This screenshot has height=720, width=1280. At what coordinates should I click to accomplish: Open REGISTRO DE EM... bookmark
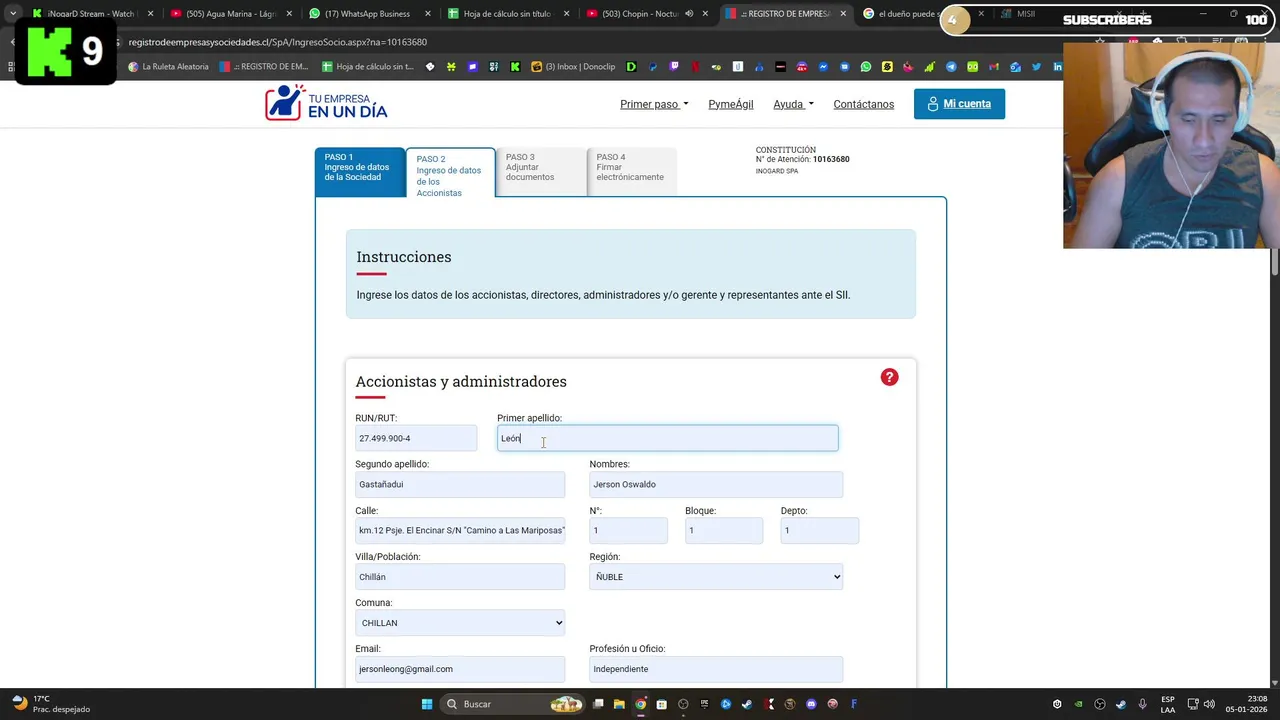click(x=264, y=67)
